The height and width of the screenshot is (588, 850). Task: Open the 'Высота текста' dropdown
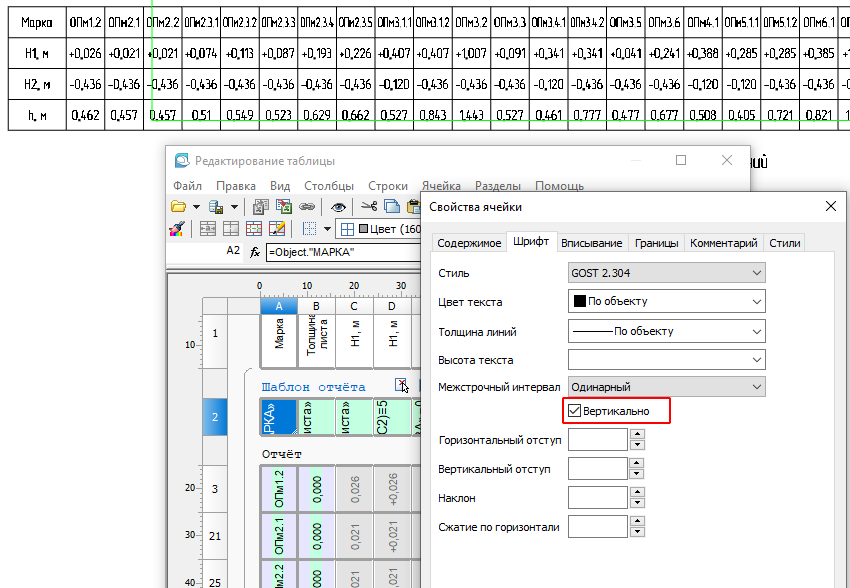667,360
